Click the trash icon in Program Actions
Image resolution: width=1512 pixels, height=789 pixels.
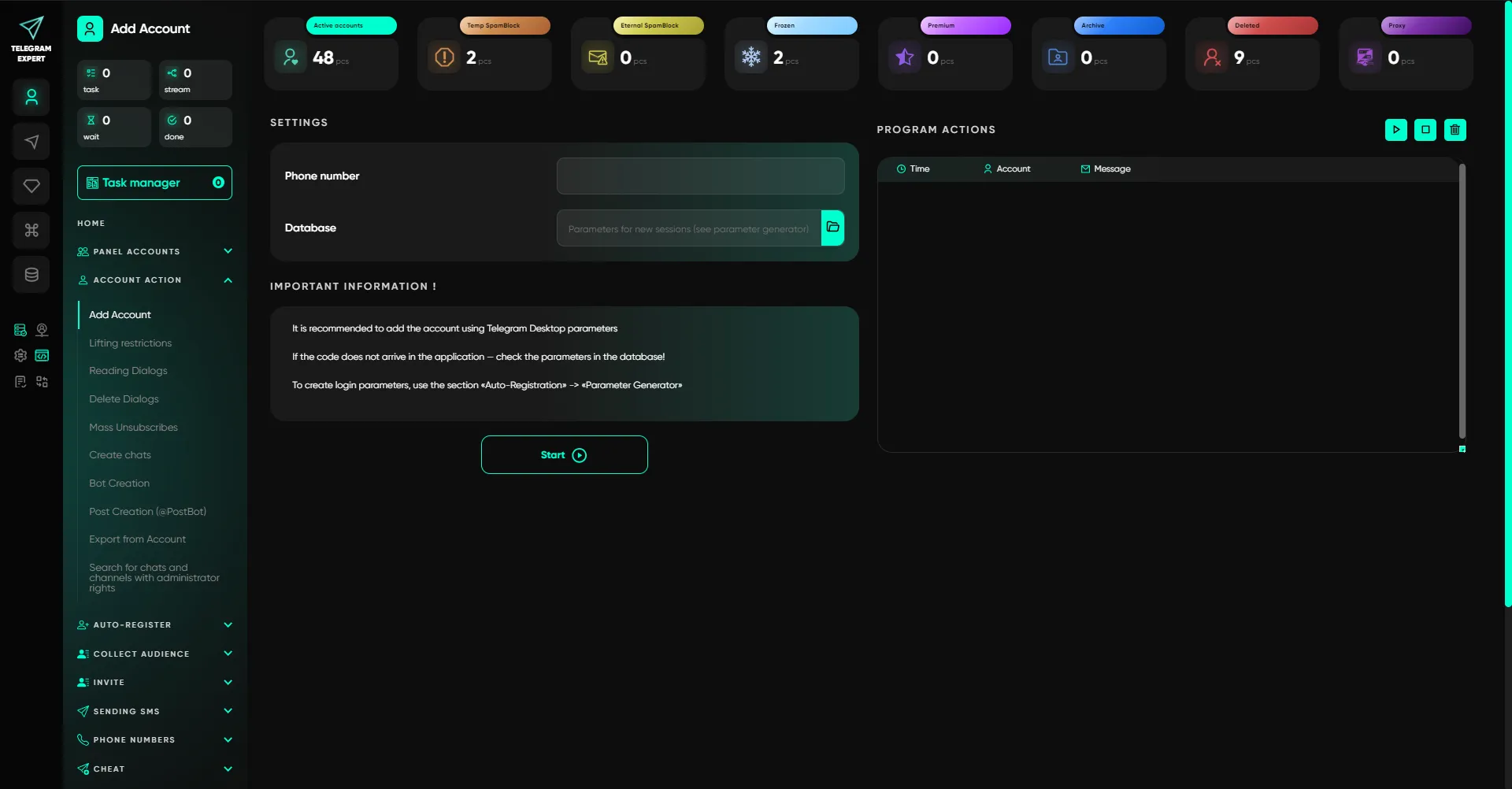click(x=1455, y=130)
